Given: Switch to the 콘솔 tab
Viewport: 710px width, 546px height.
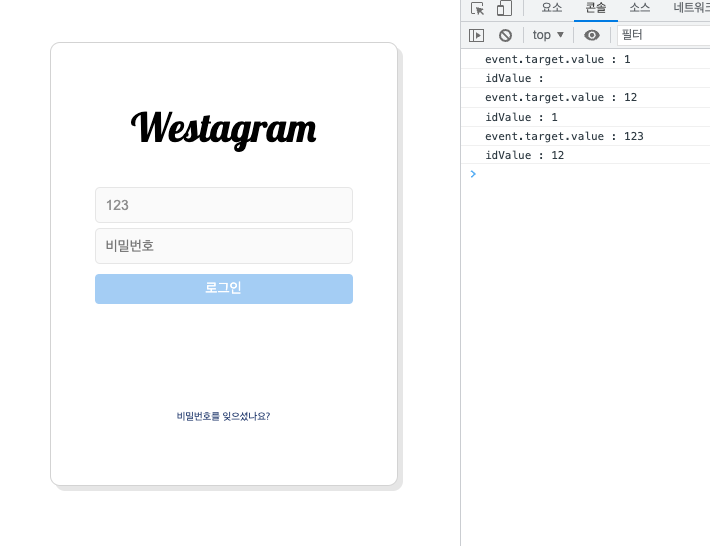Looking at the screenshot, I should [595, 8].
